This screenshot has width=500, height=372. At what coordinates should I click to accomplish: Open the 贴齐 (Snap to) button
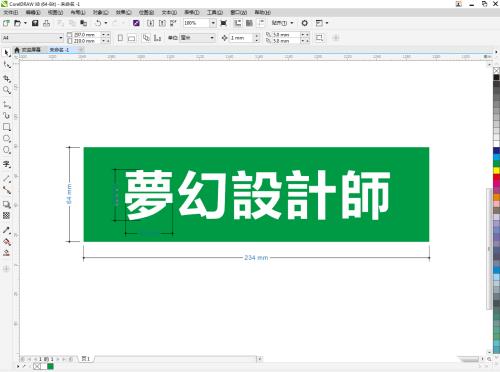282,23
